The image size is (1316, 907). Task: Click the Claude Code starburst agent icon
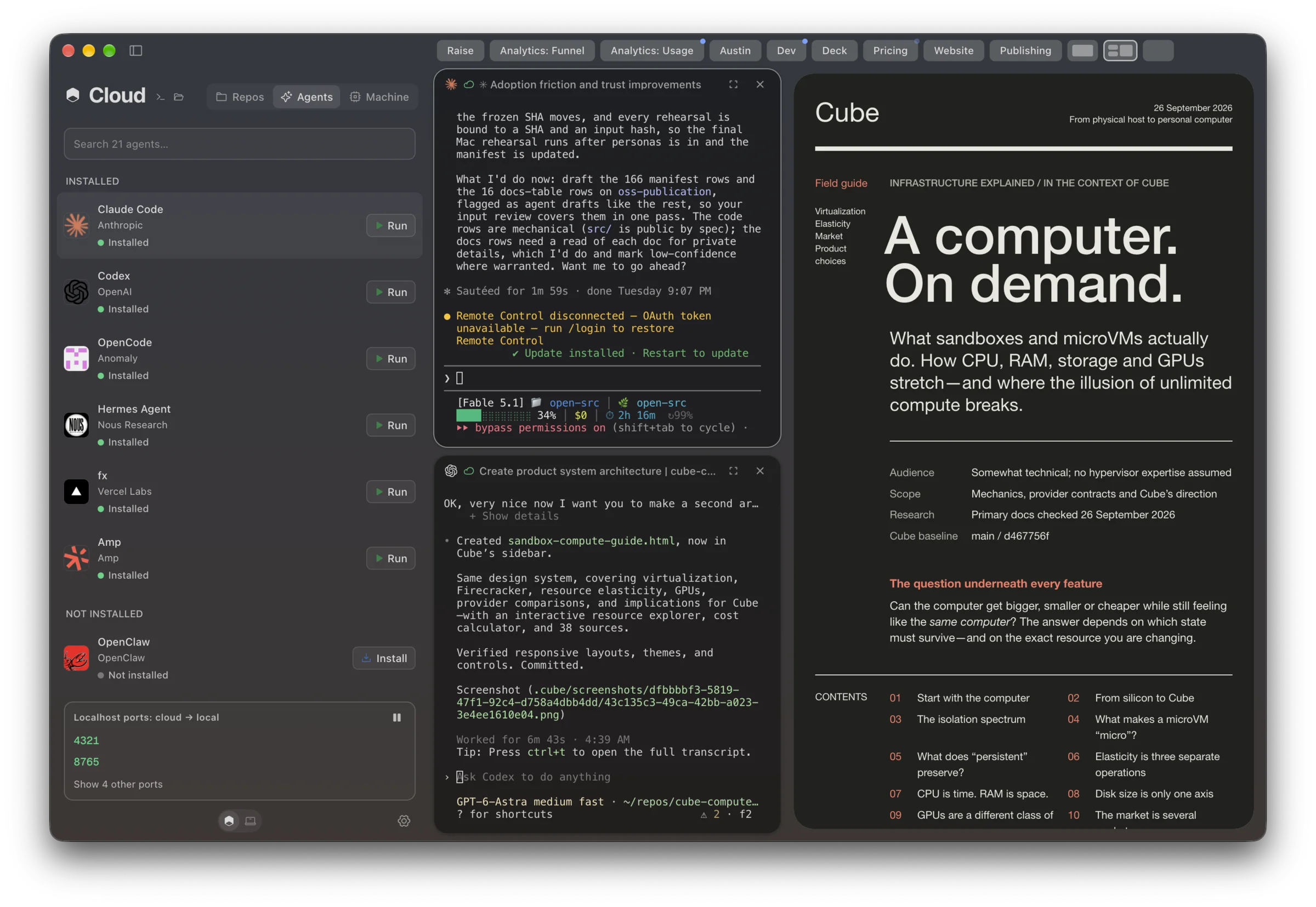click(x=76, y=225)
